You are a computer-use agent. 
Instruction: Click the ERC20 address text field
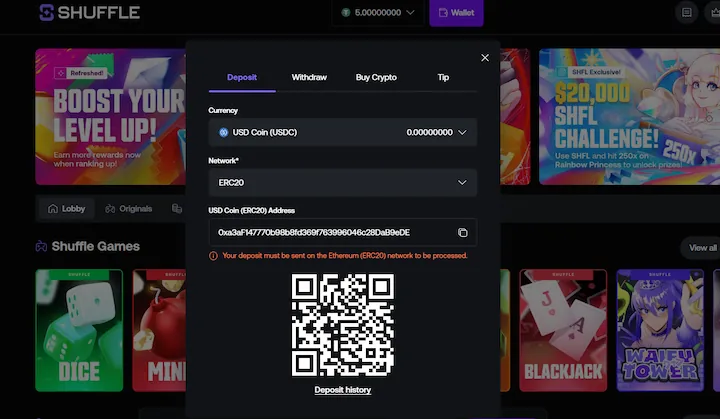pyautogui.click(x=330, y=233)
